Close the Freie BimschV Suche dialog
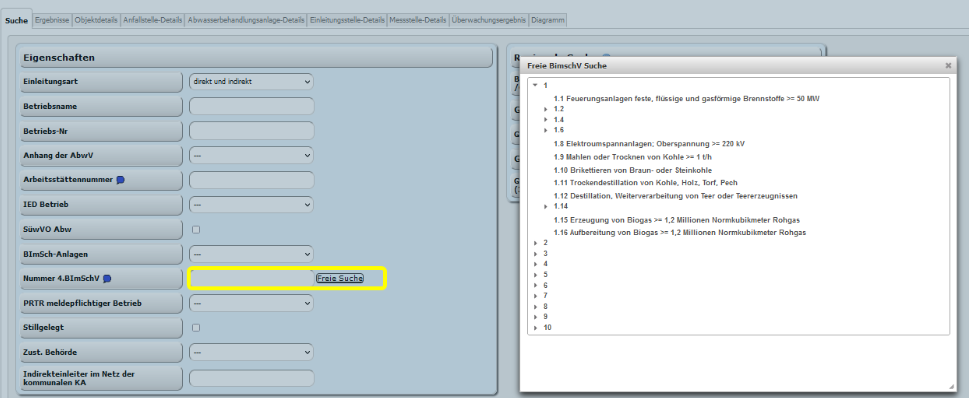The width and height of the screenshot is (970, 398). [948, 65]
